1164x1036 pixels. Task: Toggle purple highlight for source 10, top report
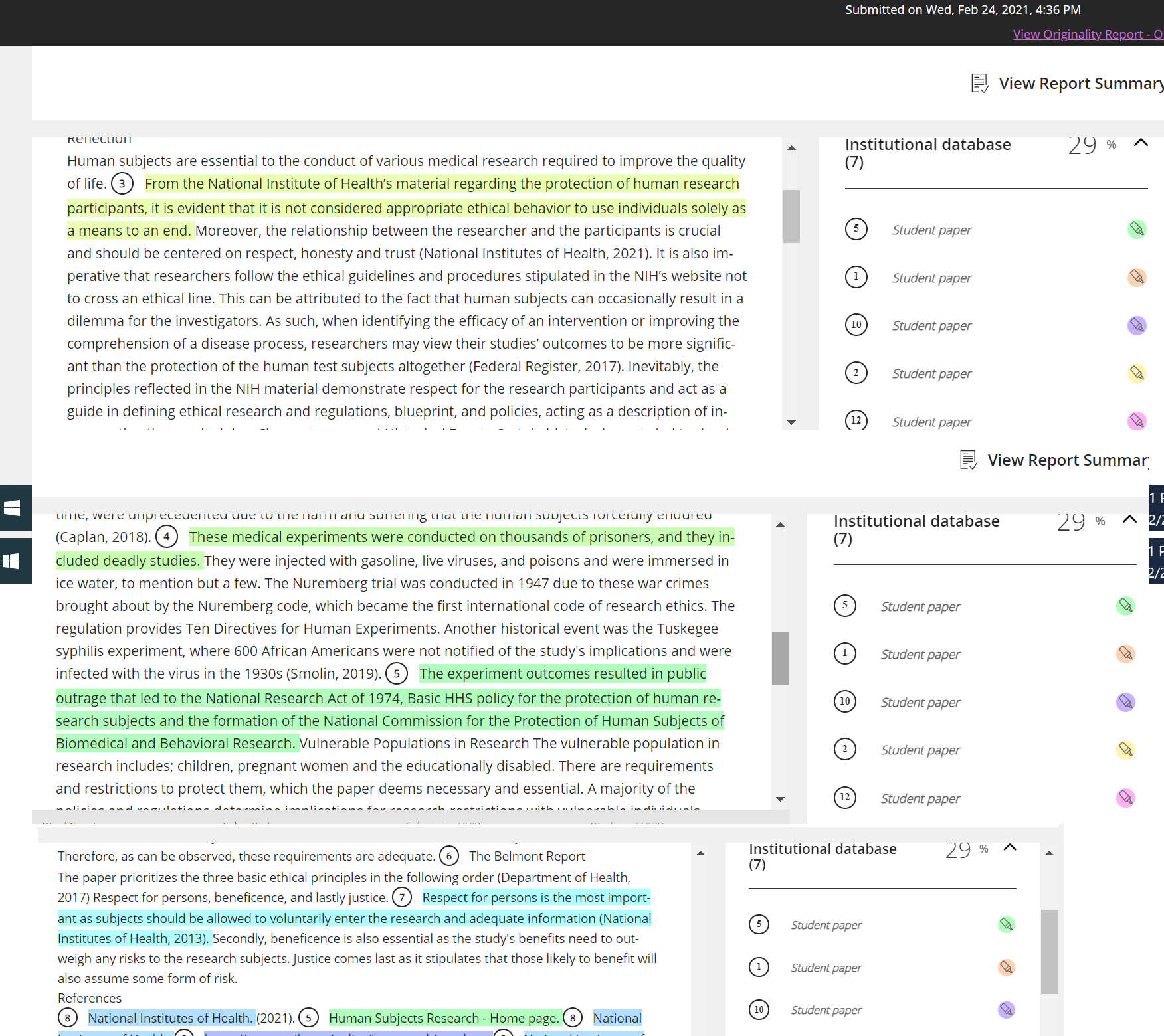coord(1137,325)
